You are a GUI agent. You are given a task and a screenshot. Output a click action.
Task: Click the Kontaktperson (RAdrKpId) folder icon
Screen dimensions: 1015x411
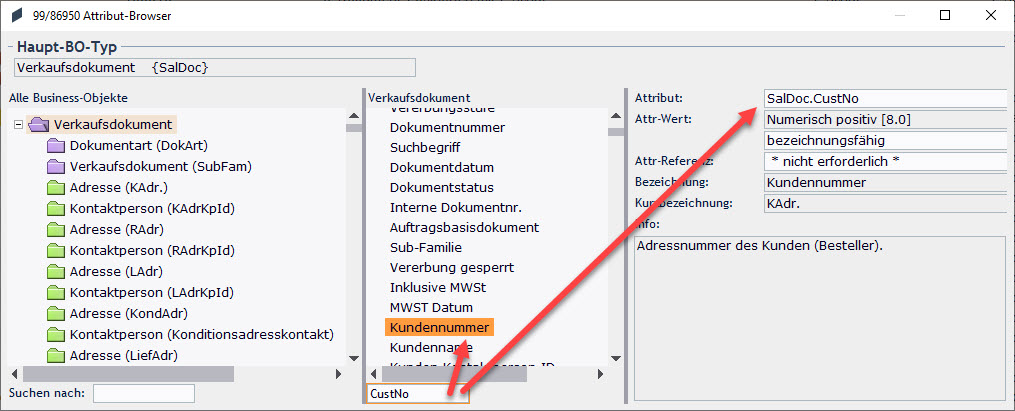[x=57, y=250]
